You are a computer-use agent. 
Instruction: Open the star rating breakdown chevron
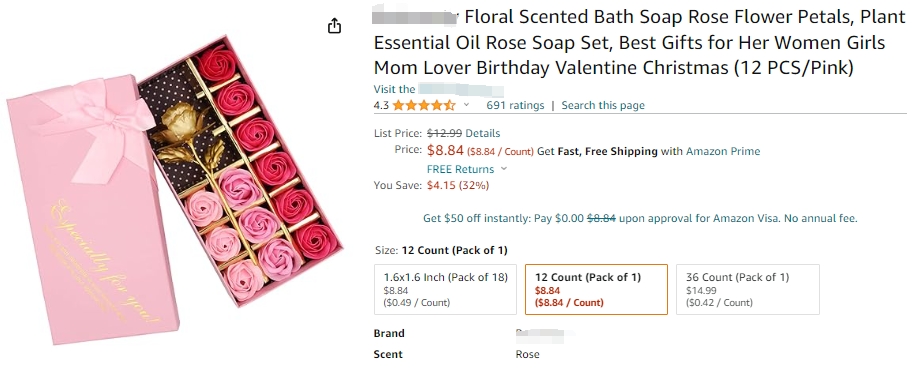click(x=466, y=105)
